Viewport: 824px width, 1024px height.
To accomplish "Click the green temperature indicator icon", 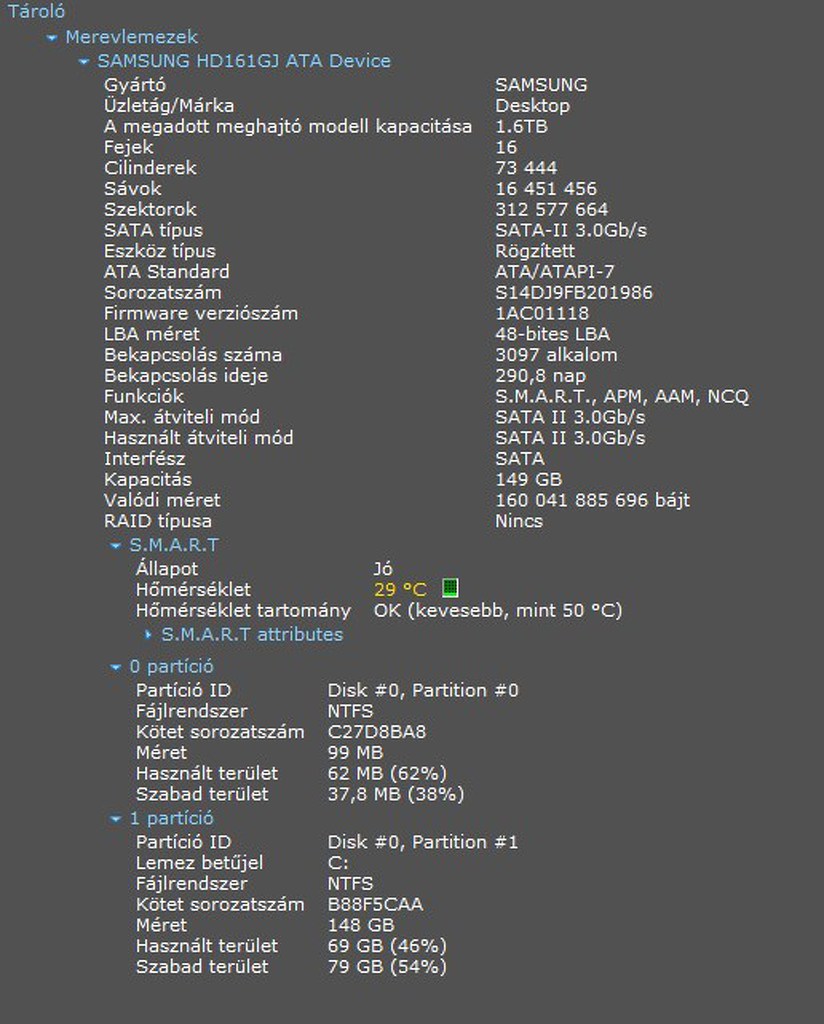I will tap(450, 588).
